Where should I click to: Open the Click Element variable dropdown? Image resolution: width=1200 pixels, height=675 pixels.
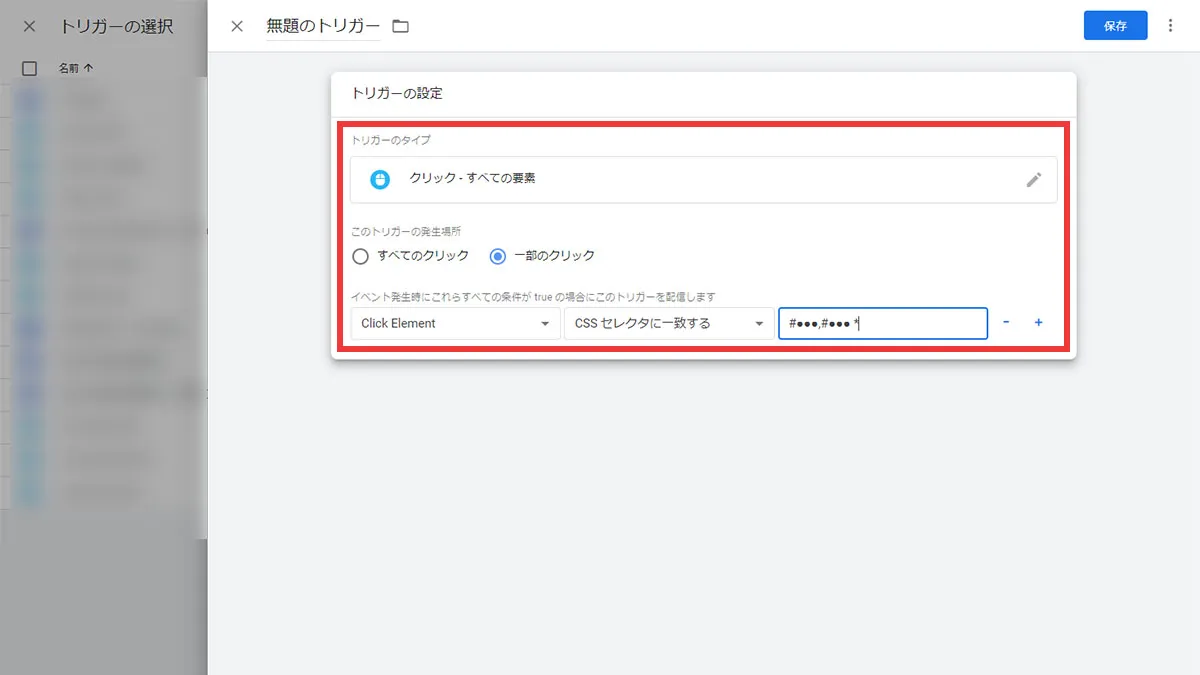tap(455, 323)
